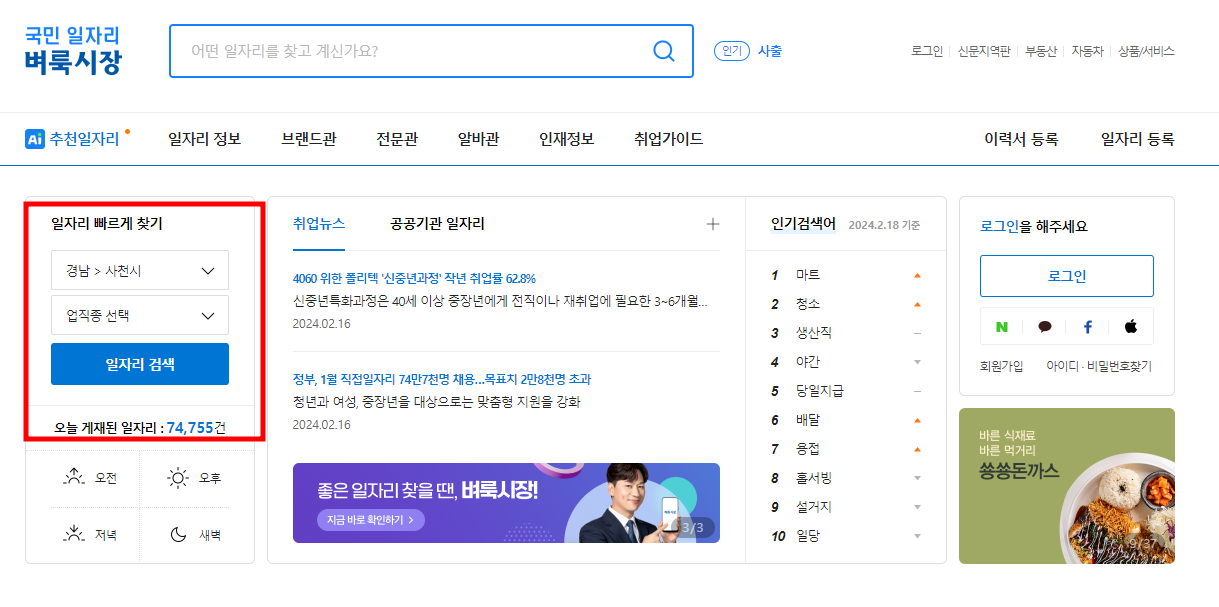Open the 4060 위한 폴리텍 news headline

414,278
